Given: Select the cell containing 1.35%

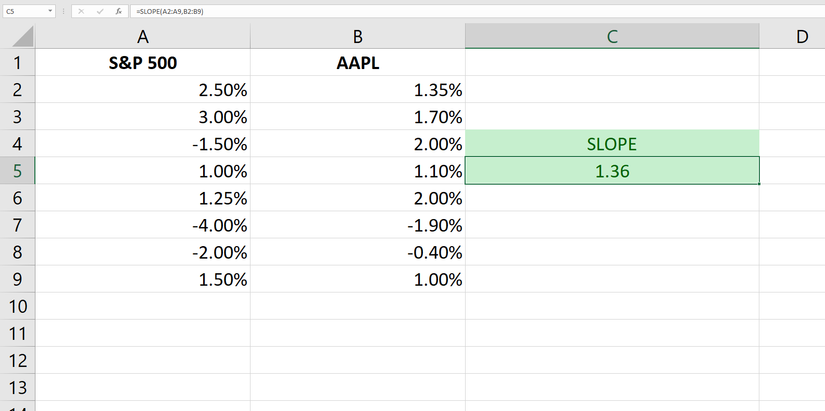Looking at the screenshot, I should click(358, 89).
